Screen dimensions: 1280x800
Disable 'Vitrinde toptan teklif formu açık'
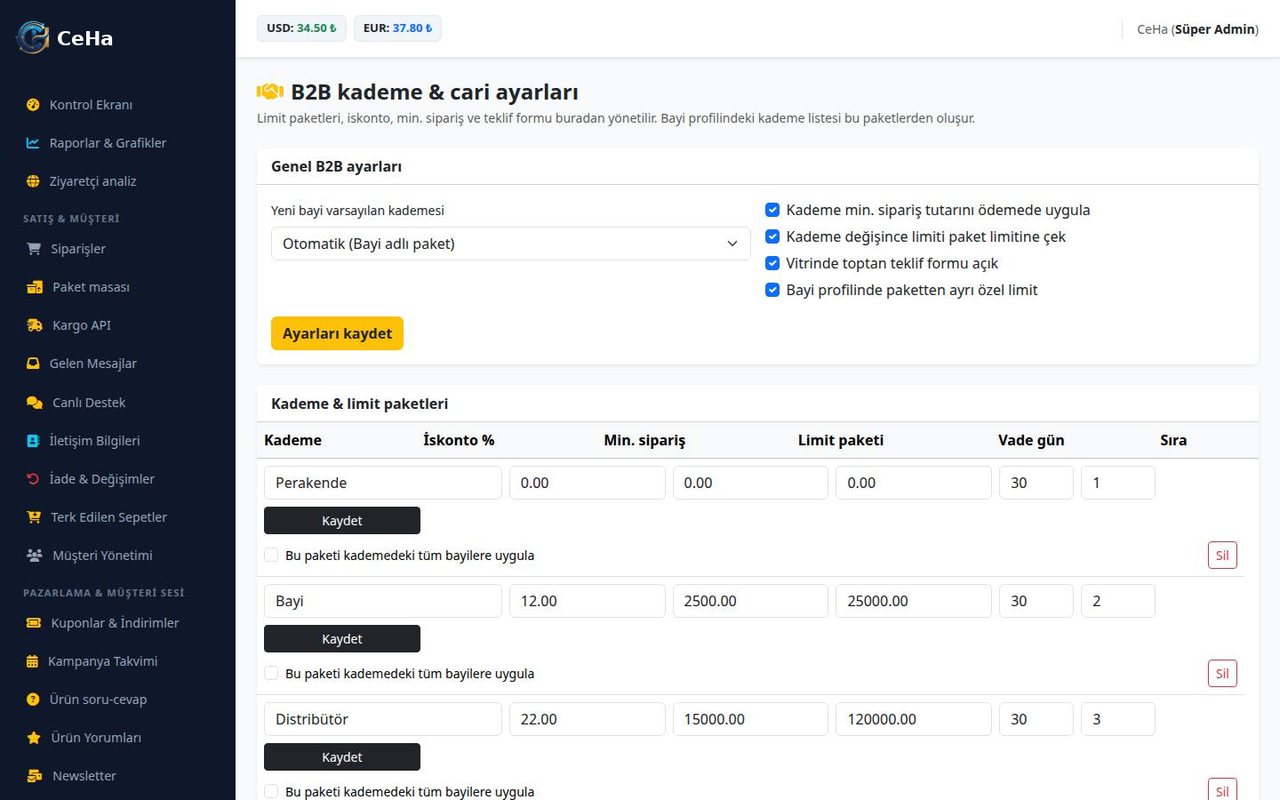(x=772, y=263)
